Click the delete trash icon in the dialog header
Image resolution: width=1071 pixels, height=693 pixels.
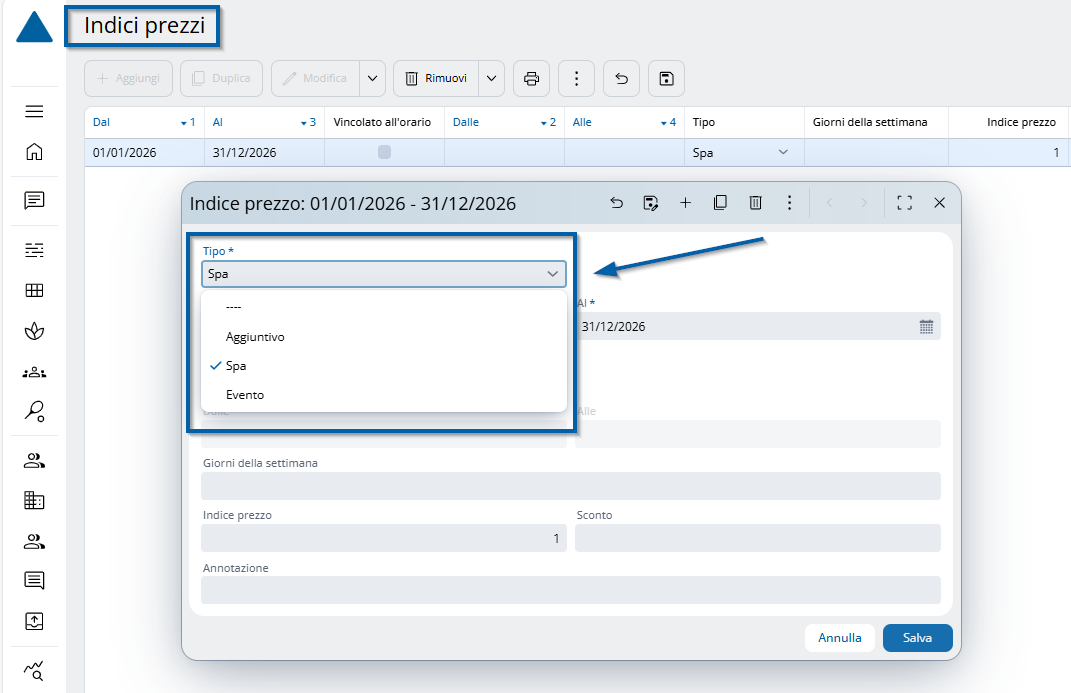point(755,203)
